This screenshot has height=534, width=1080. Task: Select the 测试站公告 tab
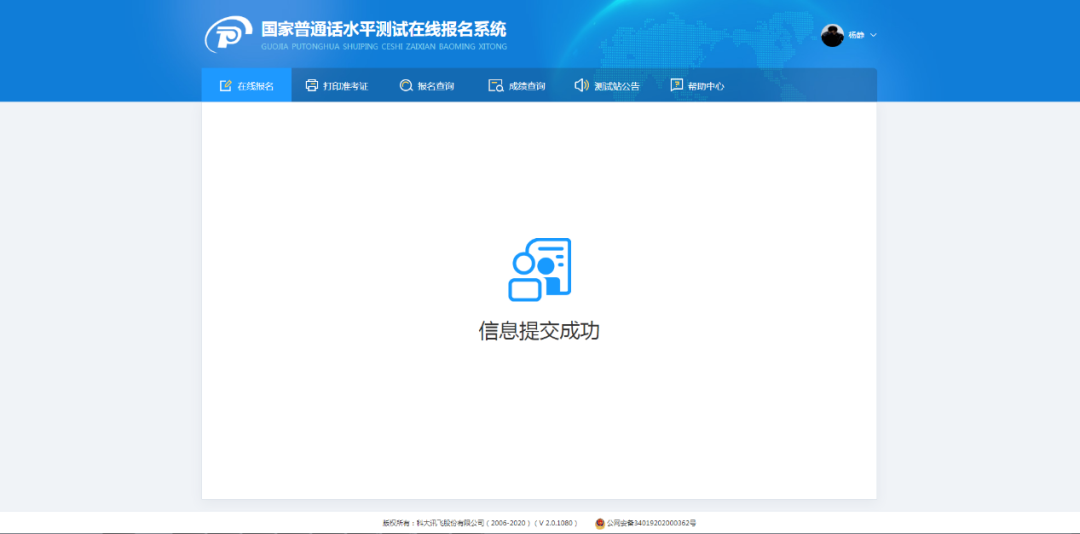pos(616,86)
